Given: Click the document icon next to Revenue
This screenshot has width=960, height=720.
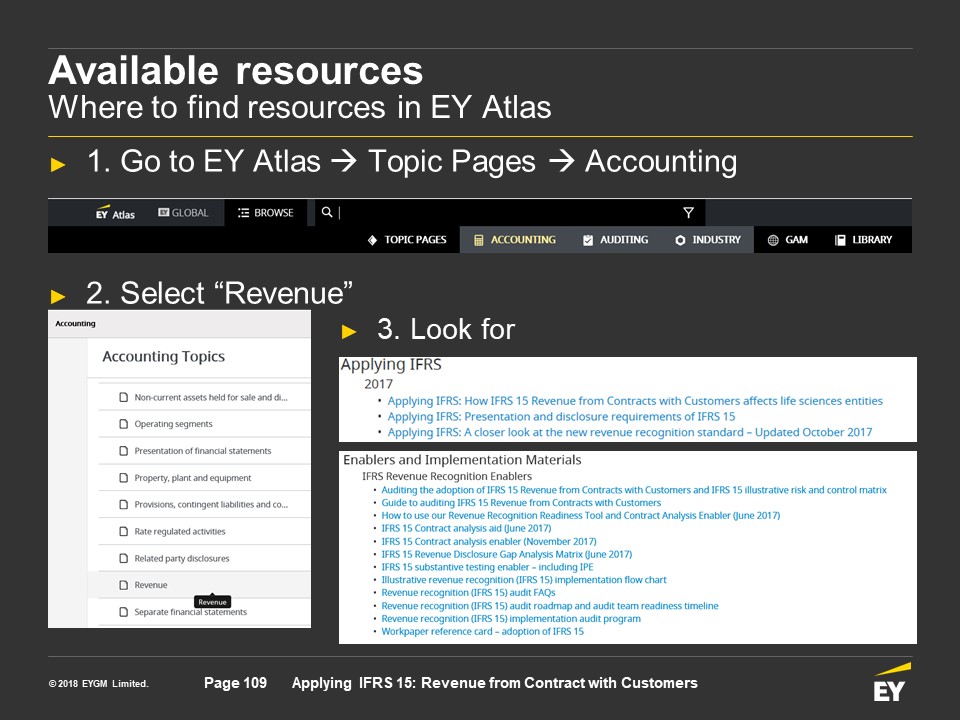Looking at the screenshot, I should pos(124,585).
